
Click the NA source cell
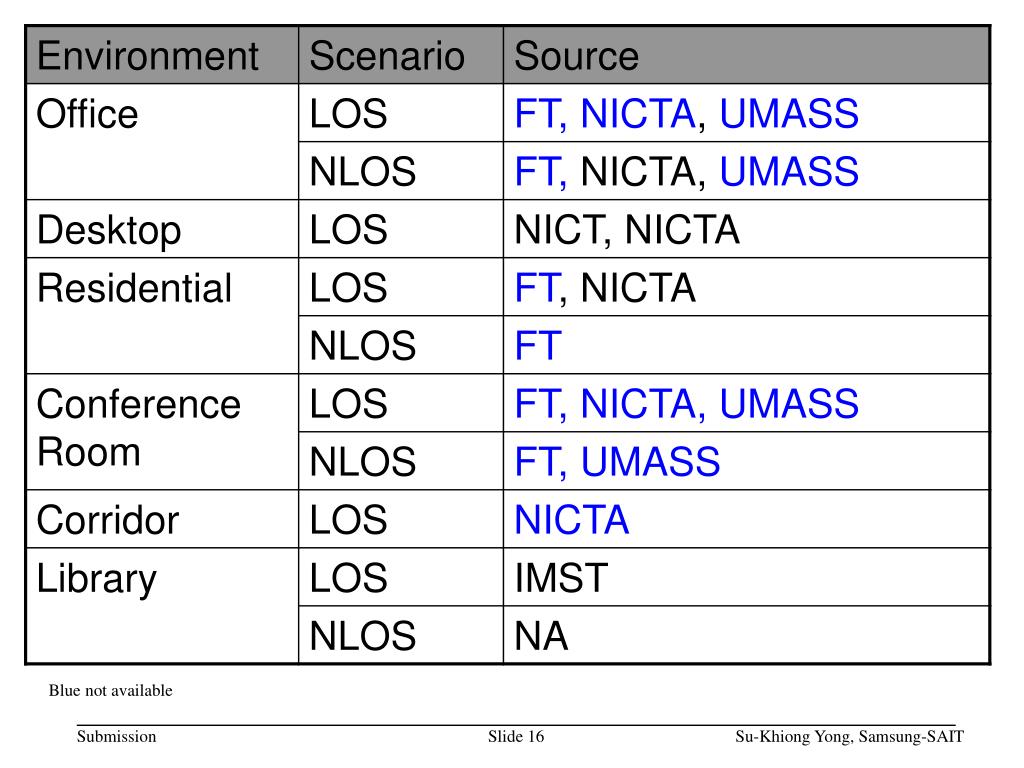click(746, 635)
